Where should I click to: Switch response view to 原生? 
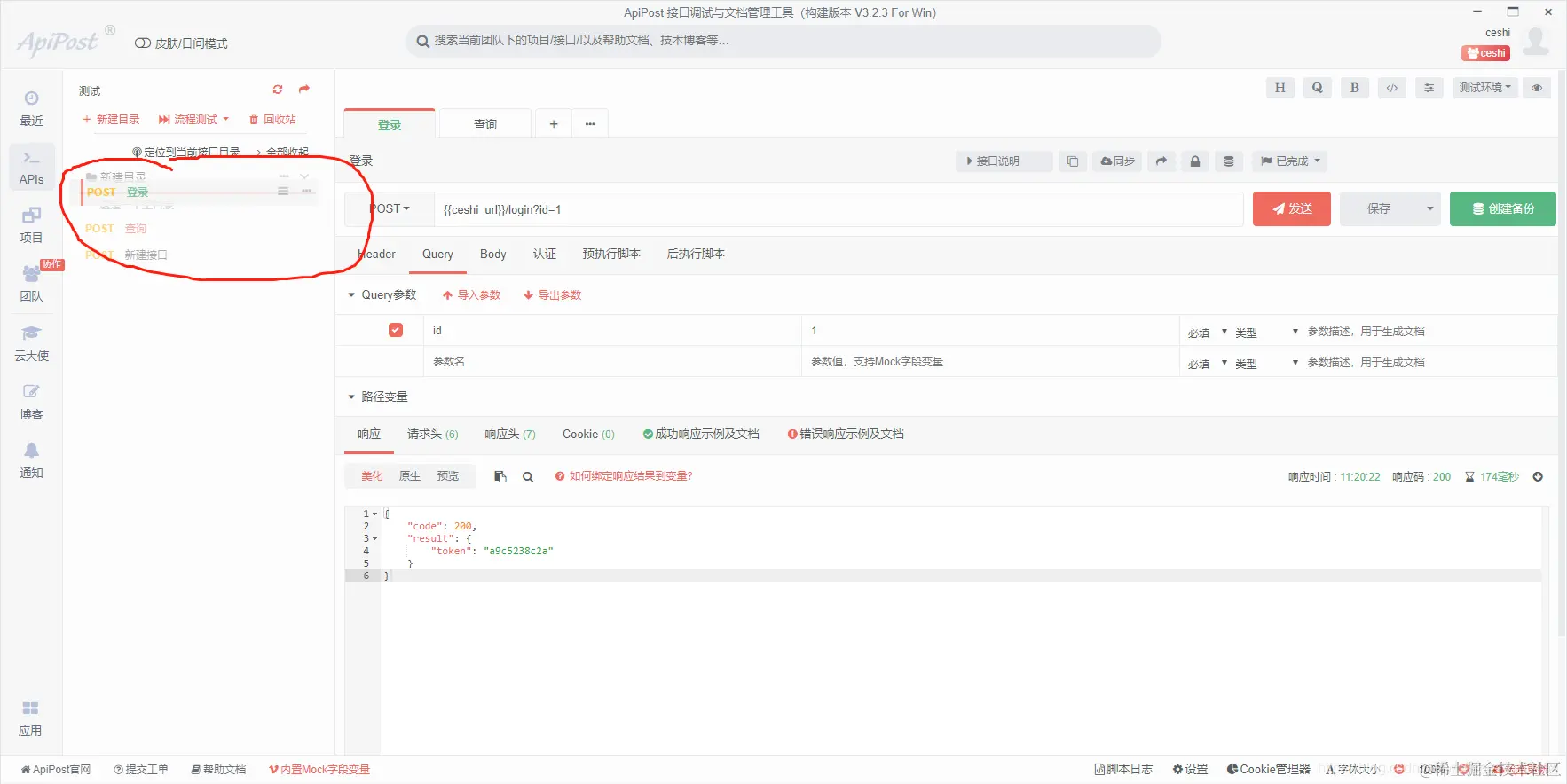[x=410, y=476]
